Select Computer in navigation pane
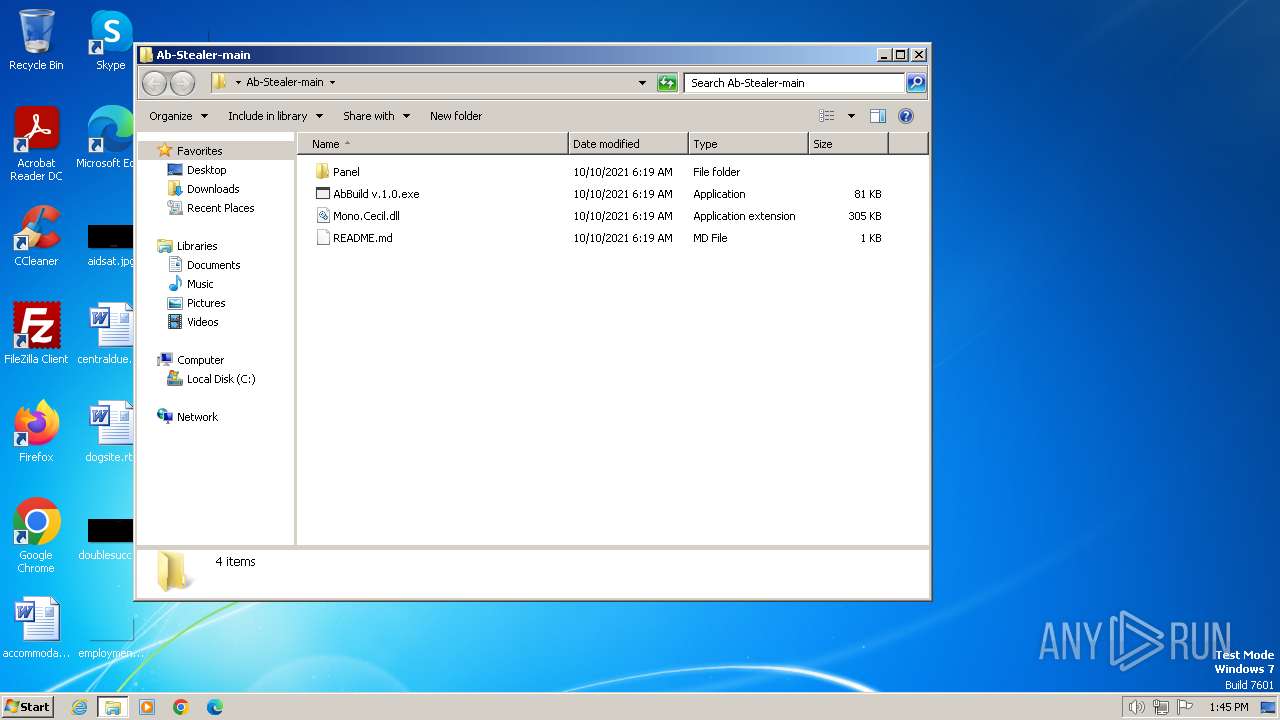 tap(200, 360)
